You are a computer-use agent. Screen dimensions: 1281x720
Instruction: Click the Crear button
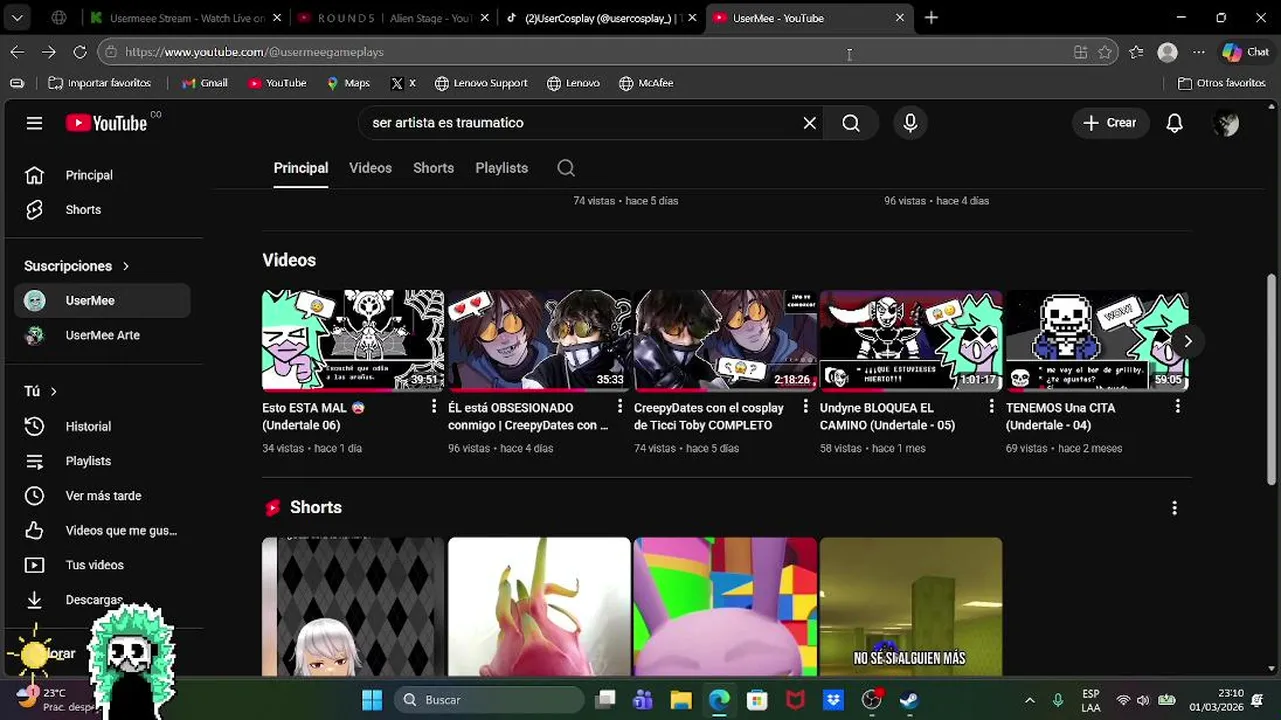(1110, 123)
